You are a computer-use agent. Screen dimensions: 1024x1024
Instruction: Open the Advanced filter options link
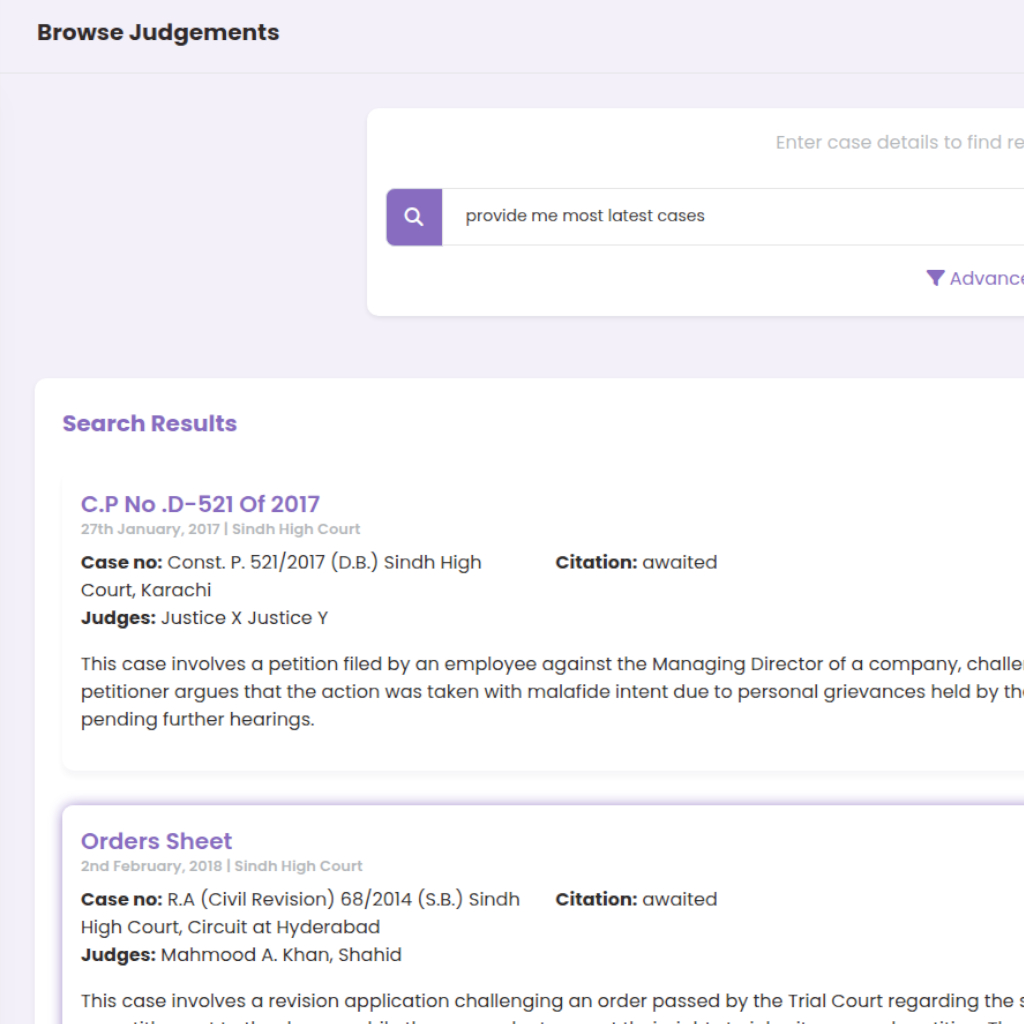click(986, 278)
